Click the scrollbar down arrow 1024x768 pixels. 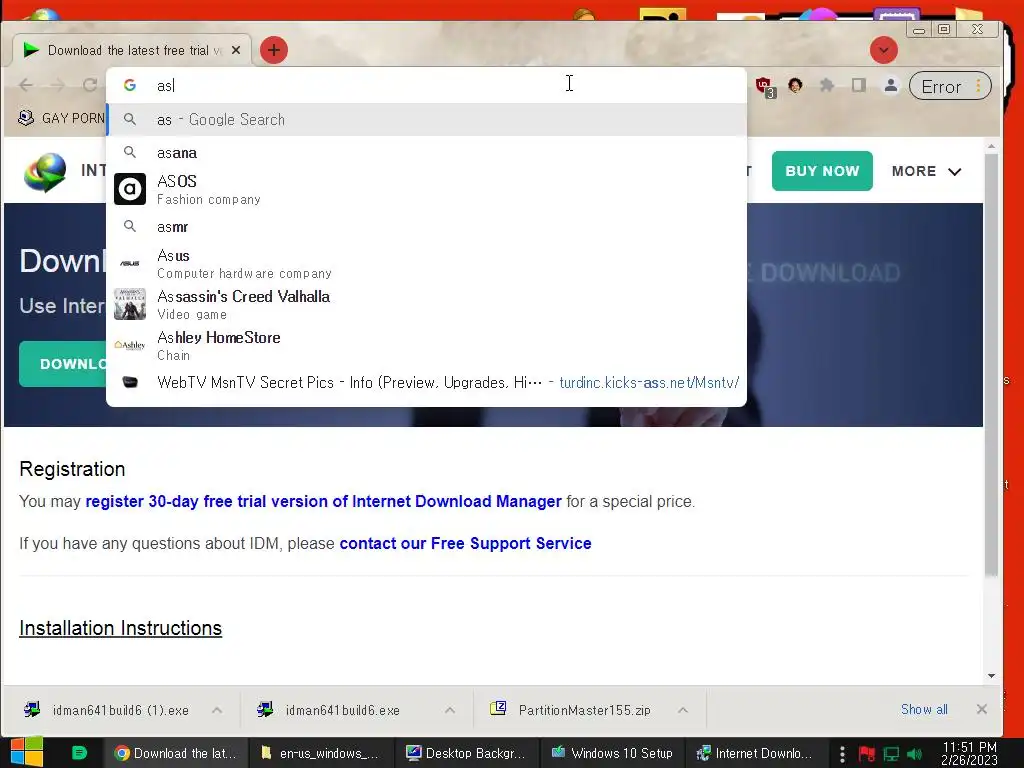point(991,676)
